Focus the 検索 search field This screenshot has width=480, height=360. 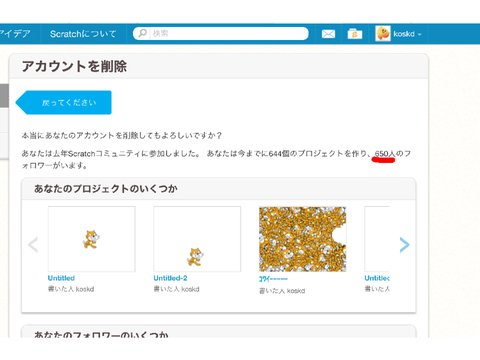click(x=221, y=33)
